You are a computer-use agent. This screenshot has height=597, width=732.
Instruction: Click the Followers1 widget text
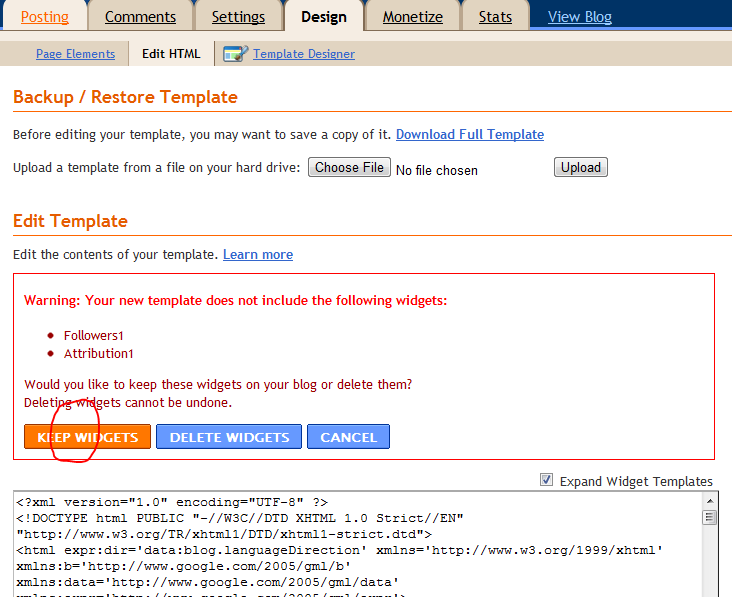pyautogui.click(x=93, y=336)
